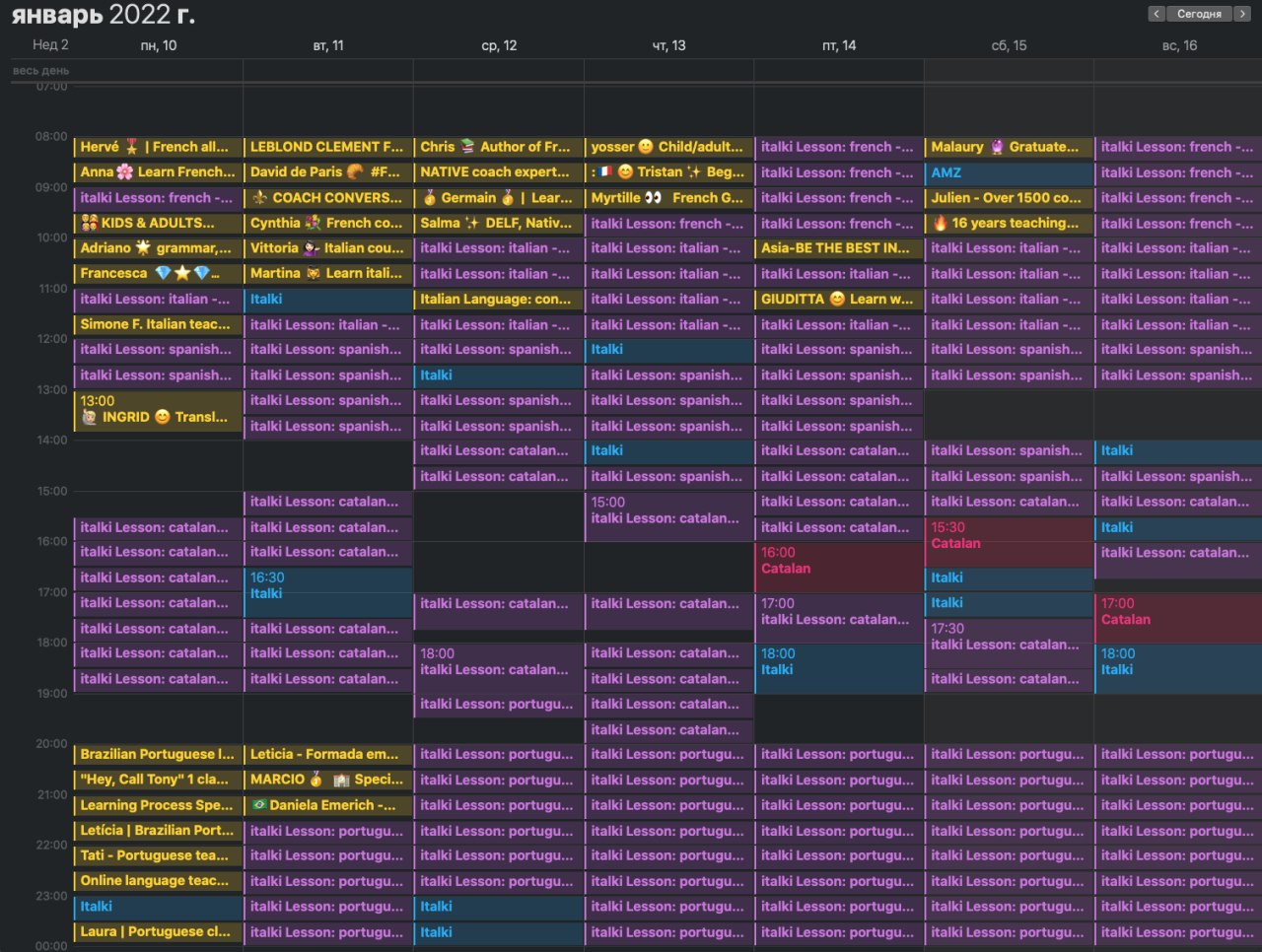The image size is (1262, 952).
Task: Select the 15:30 Catalan event on Saturday
Action: pyautogui.click(x=1008, y=541)
